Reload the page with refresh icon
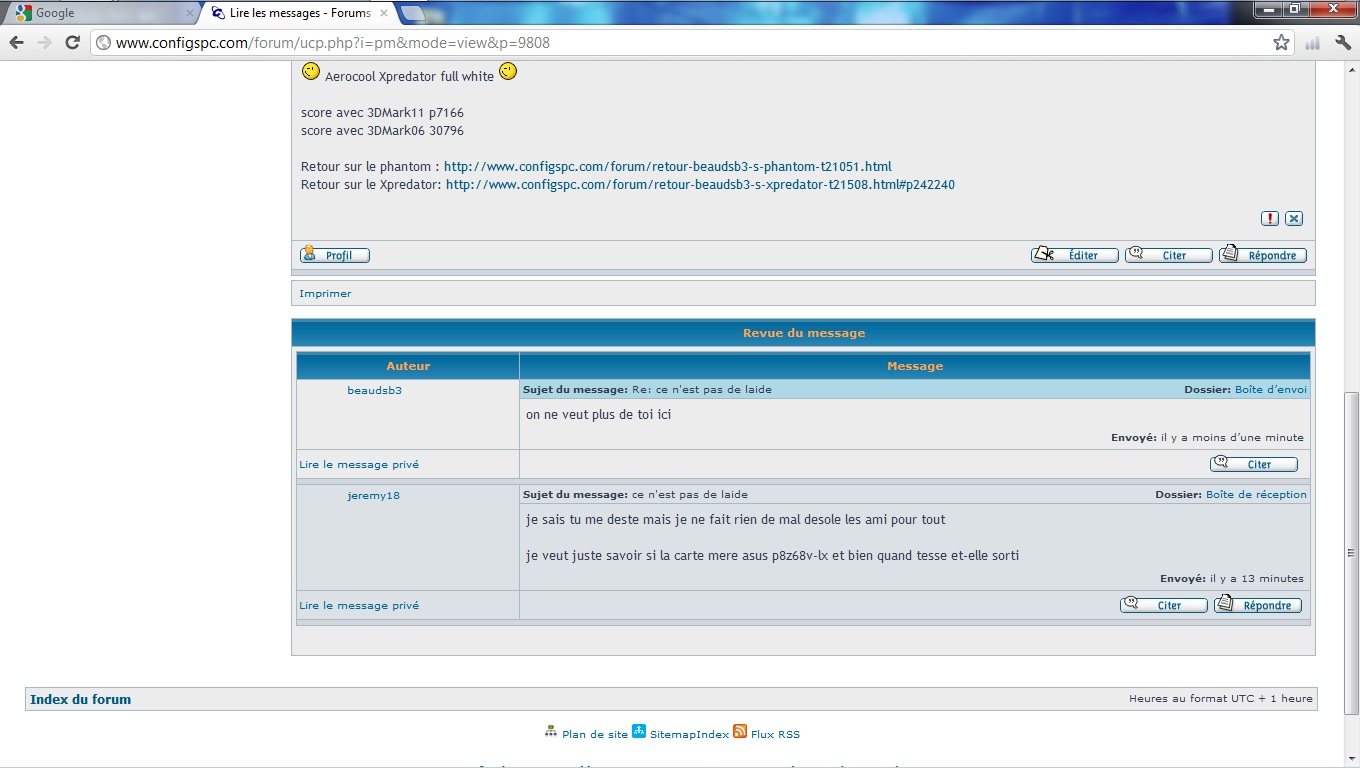The width and height of the screenshot is (1360, 768). [72, 42]
